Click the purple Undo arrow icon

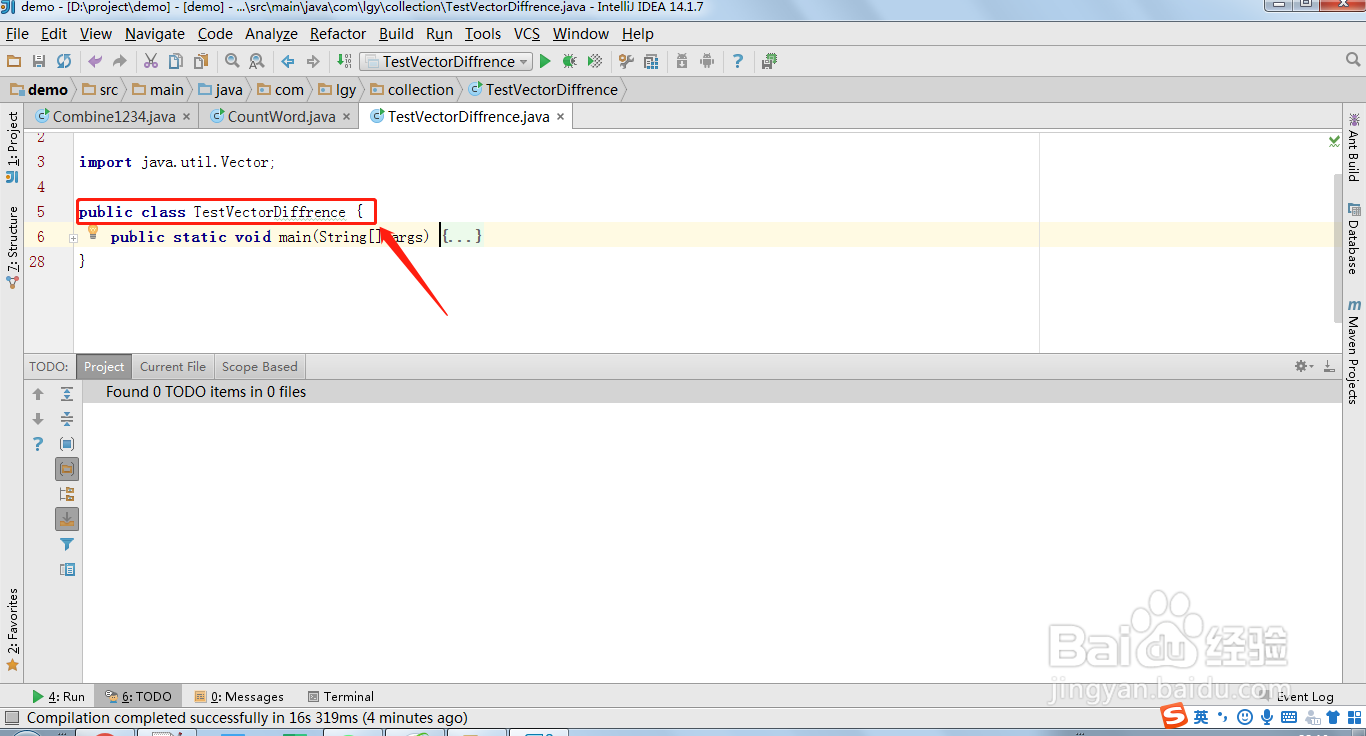coord(95,61)
